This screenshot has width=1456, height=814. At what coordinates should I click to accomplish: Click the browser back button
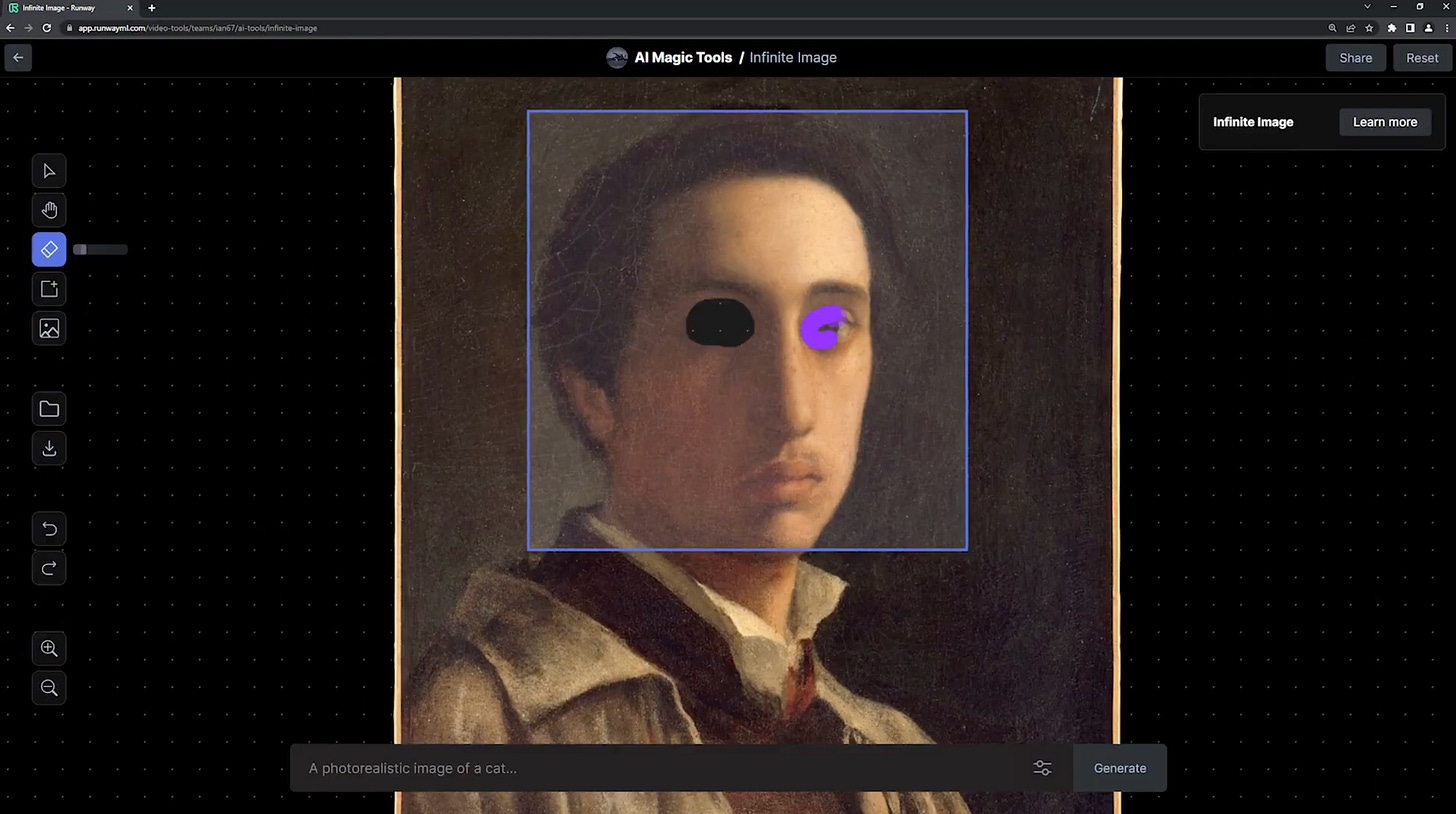pos(10,28)
